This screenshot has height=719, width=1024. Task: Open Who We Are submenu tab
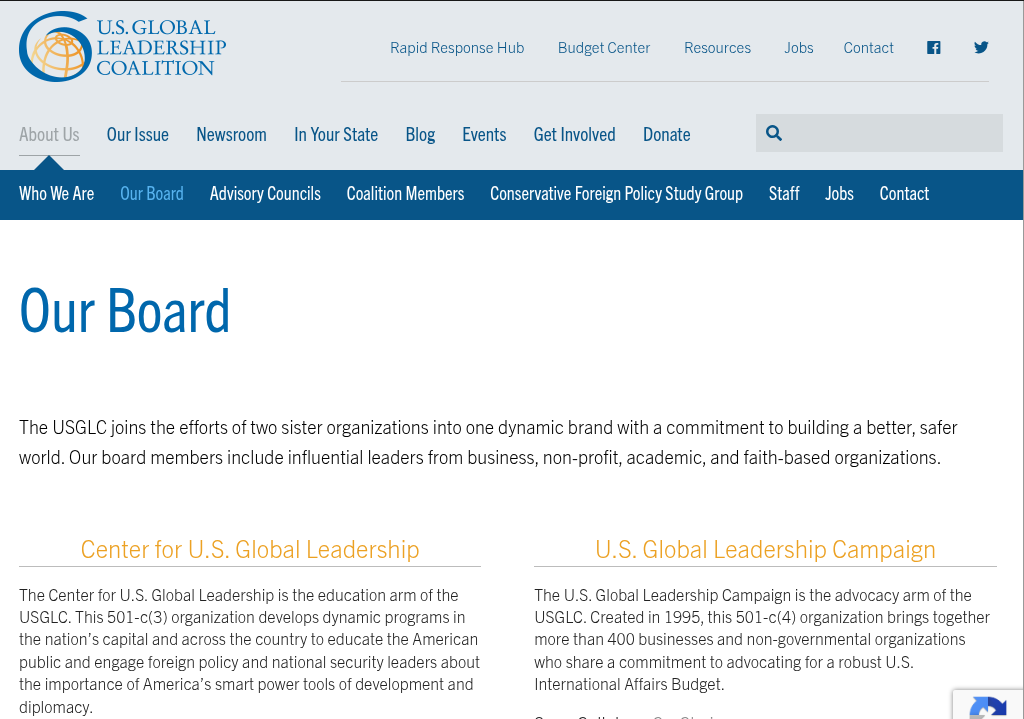(x=56, y=194)
